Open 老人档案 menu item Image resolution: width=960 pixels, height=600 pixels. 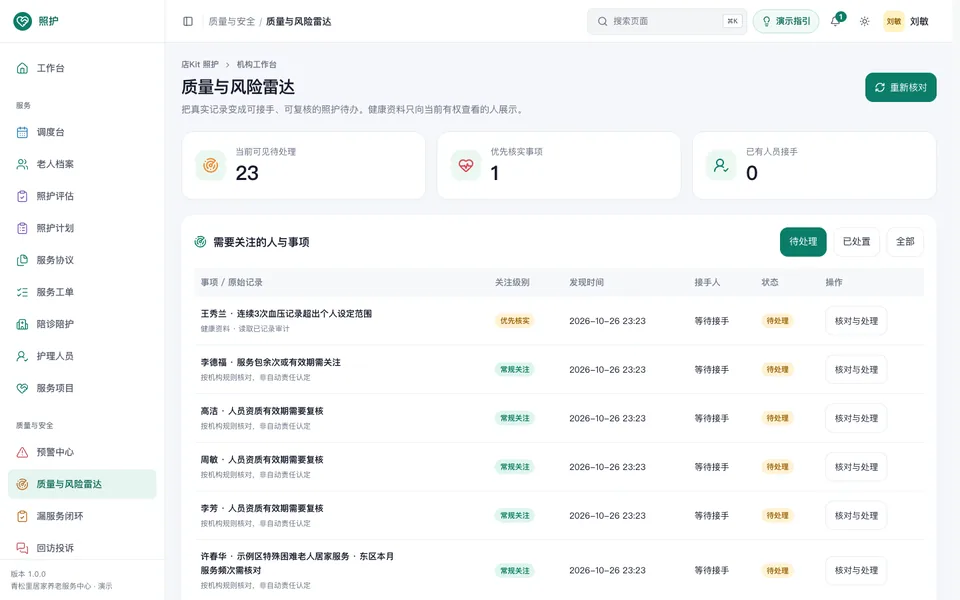82,164
